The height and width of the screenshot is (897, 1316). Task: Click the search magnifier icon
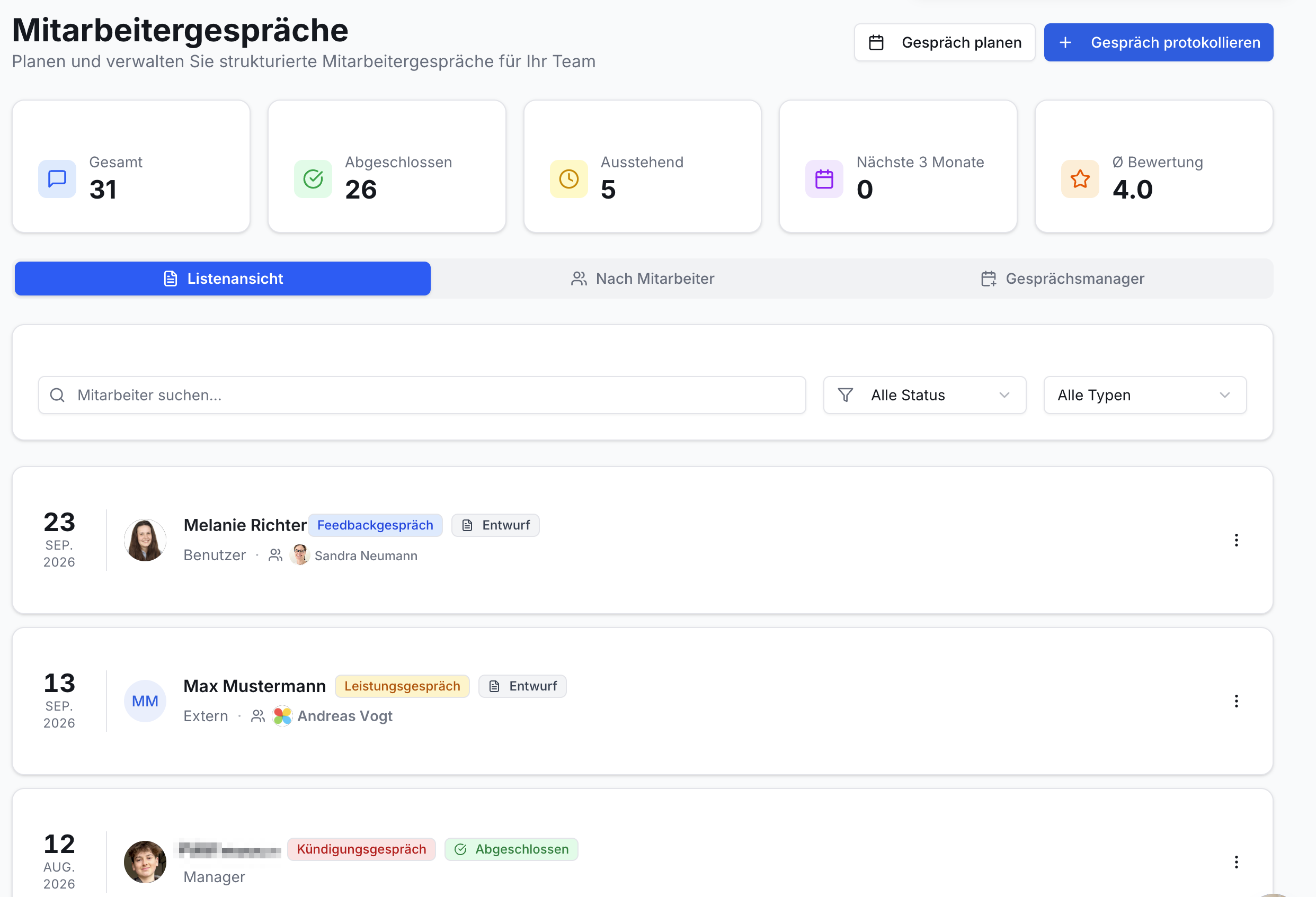coord(57,395)
